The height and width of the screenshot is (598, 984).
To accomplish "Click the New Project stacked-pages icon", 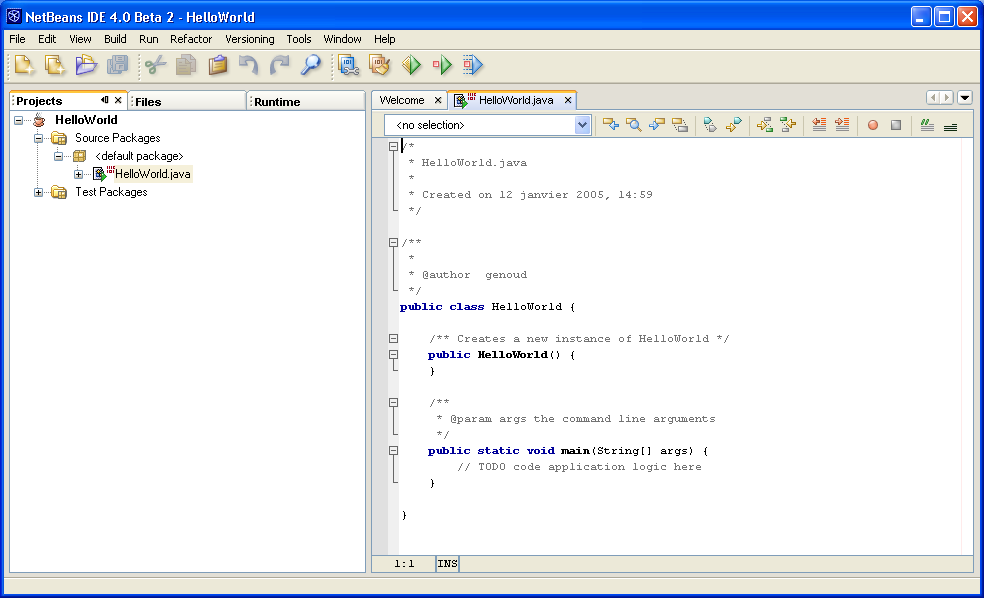I will [x=55, y=65].
